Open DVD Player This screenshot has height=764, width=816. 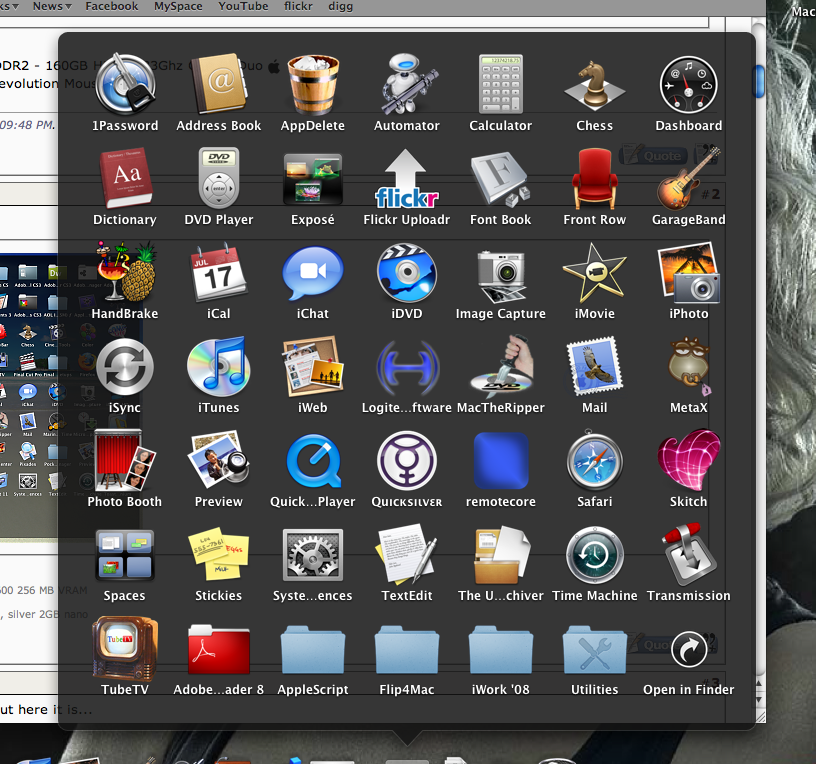point(219,178)
